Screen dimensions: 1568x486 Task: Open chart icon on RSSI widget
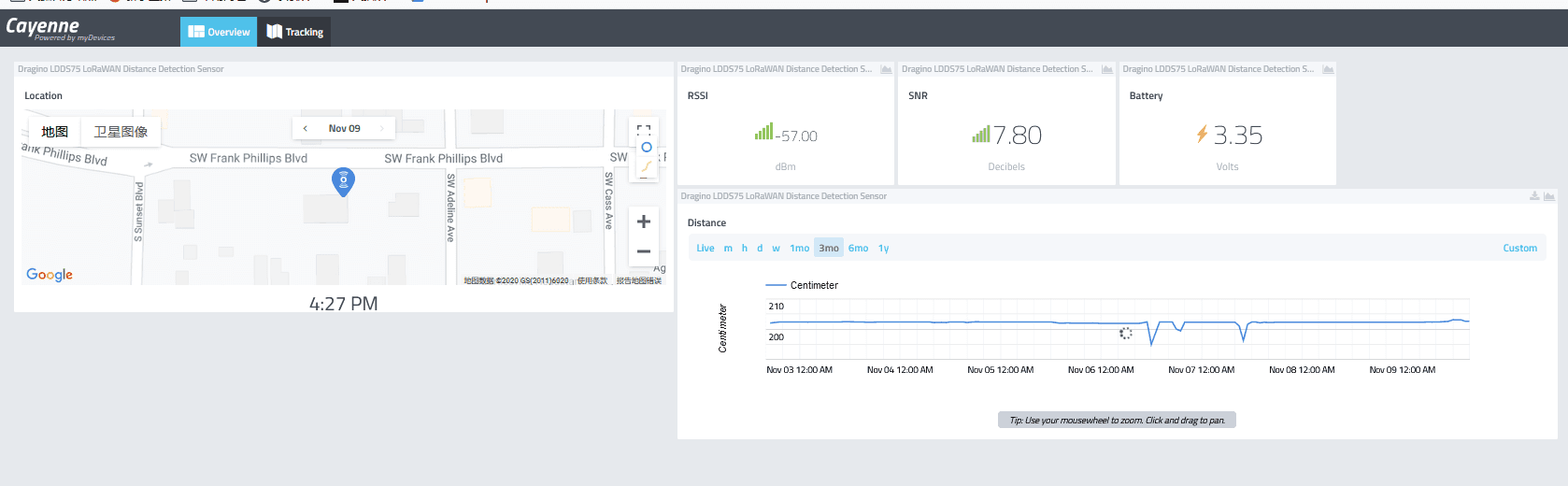886,69
